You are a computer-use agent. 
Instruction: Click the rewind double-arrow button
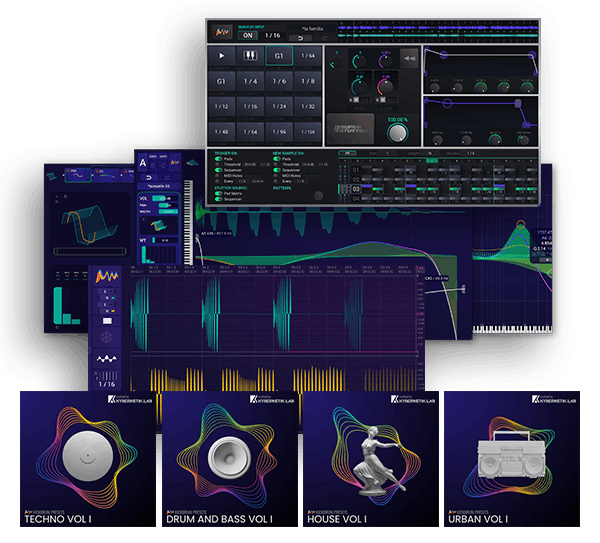coord(409,58)
